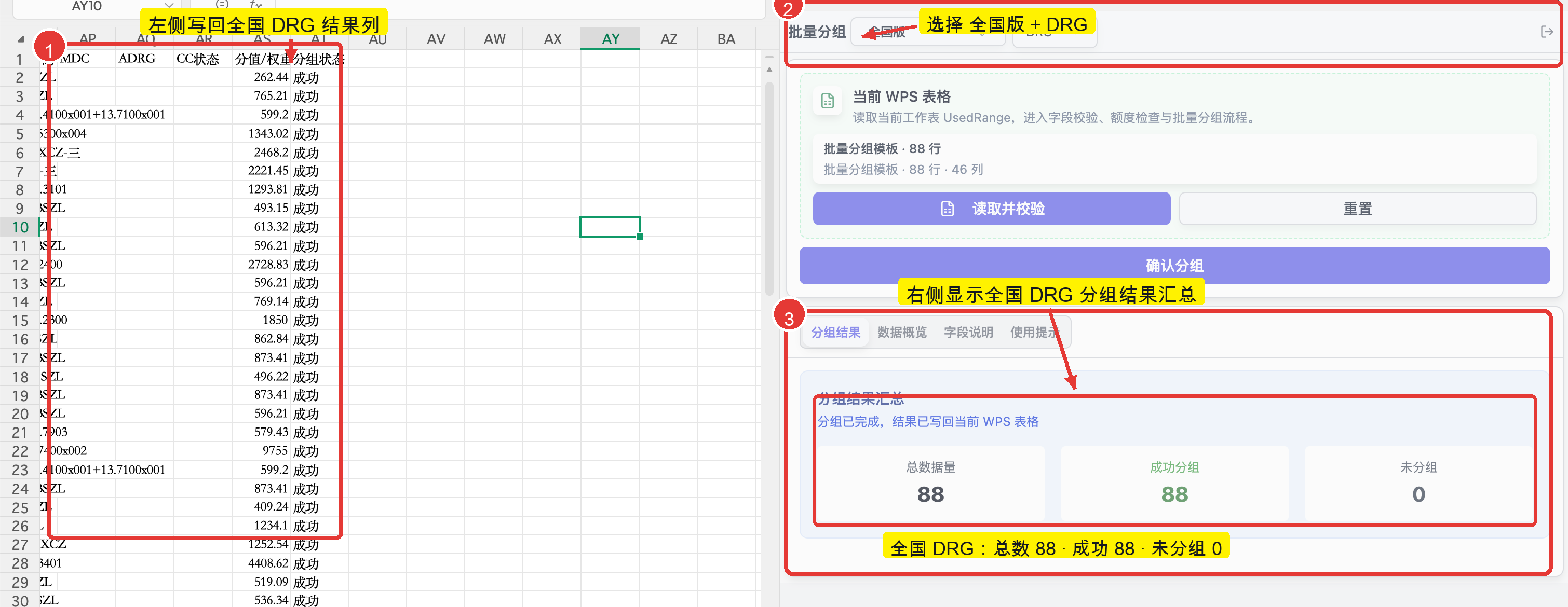Screen dimensions: 1568x607
Task: Click the document icon beside 当前 WPS 表格
Action: 827,101
